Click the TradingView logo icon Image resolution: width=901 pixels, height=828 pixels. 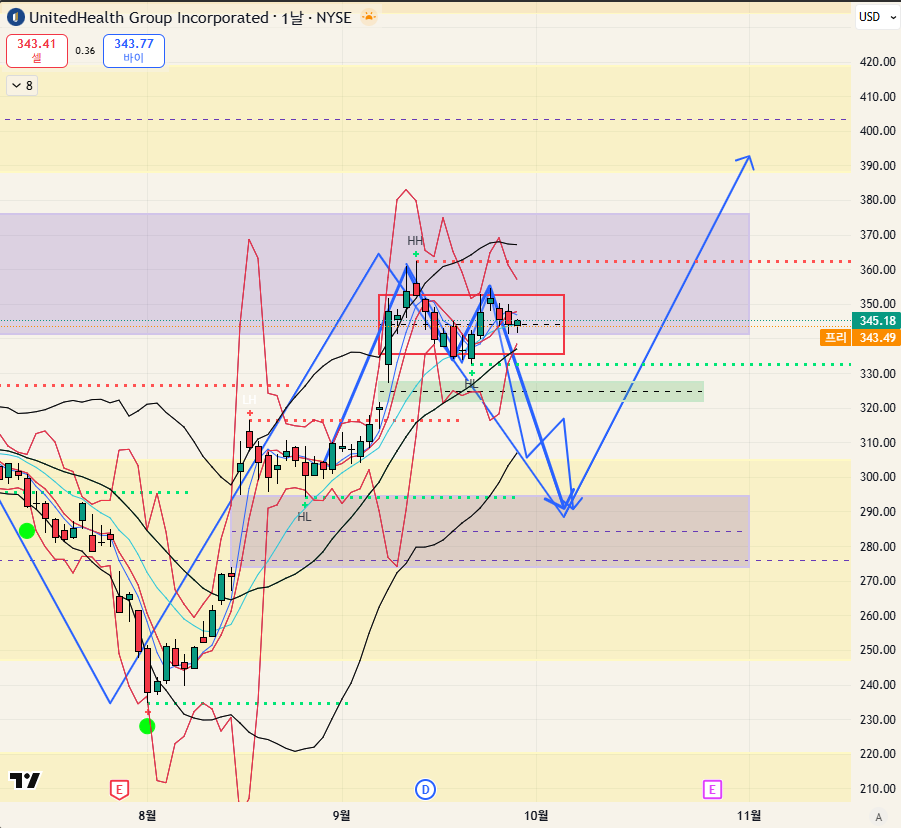[x=25, y=780]
